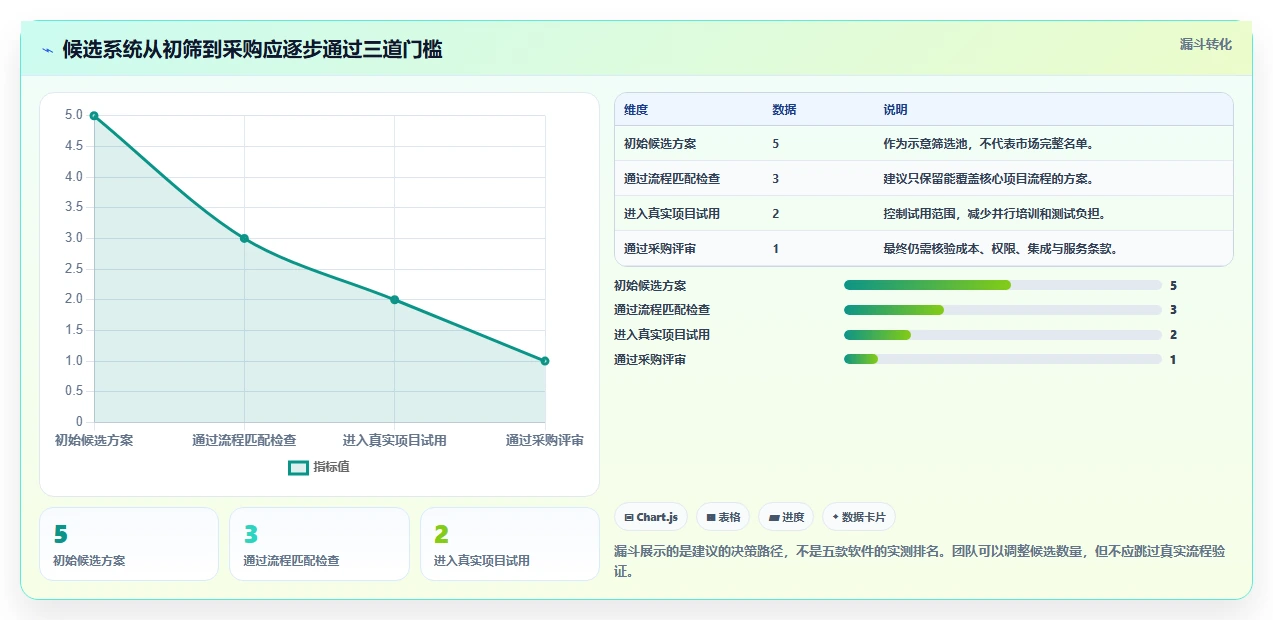The image size is (1273, 620).
Task: Select the 数据卡片 tag
Action: pyautogui.click(x=859, y=517)
